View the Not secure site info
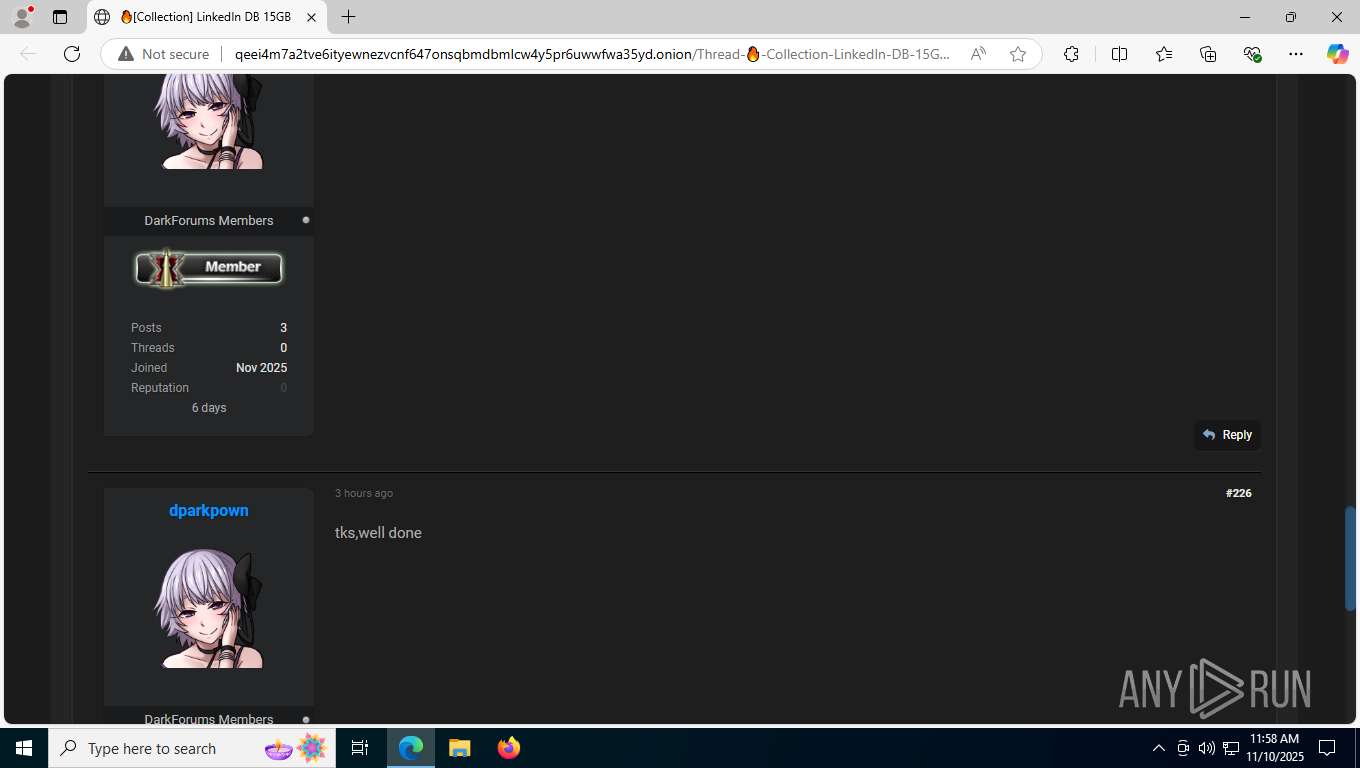 coord(164,54)
